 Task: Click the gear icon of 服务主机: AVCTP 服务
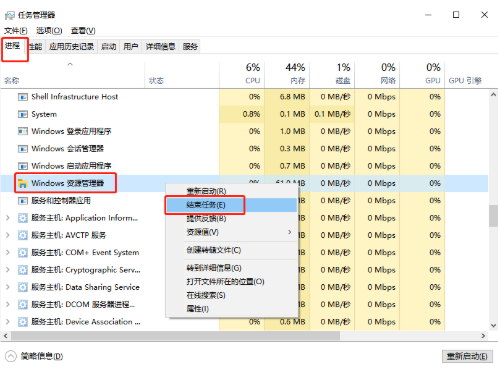pos(22,235)
